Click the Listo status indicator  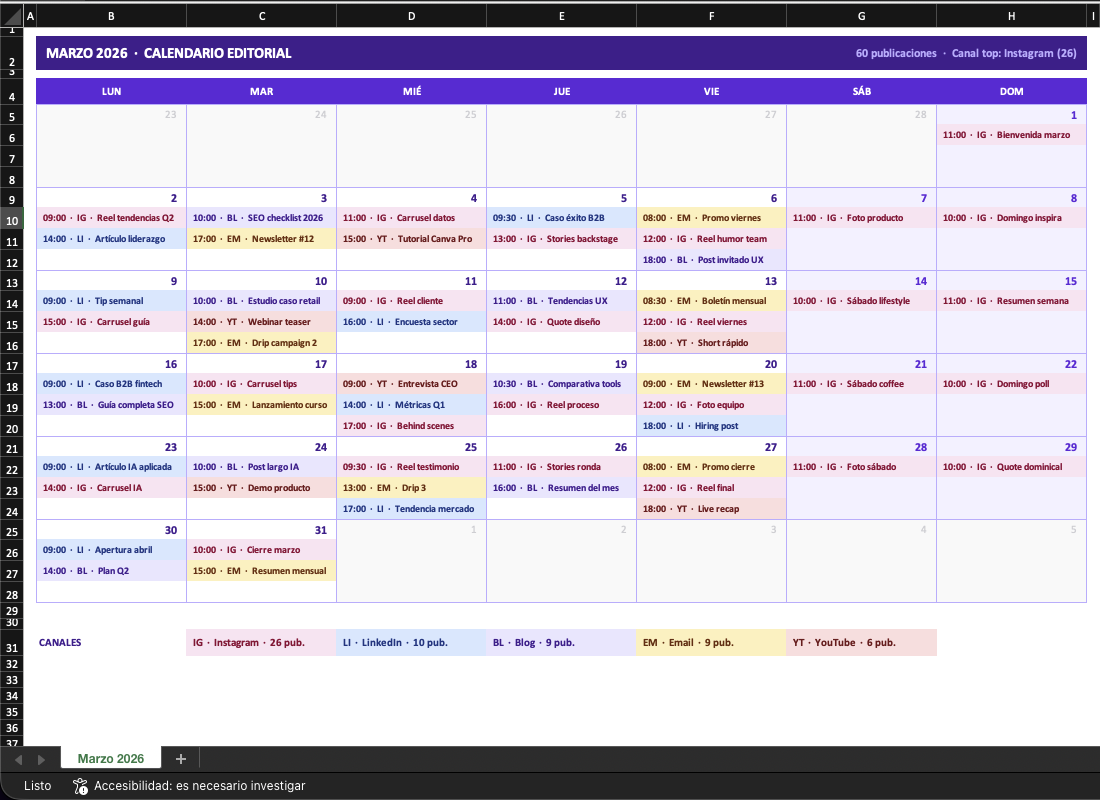click(x=37, y=786)
